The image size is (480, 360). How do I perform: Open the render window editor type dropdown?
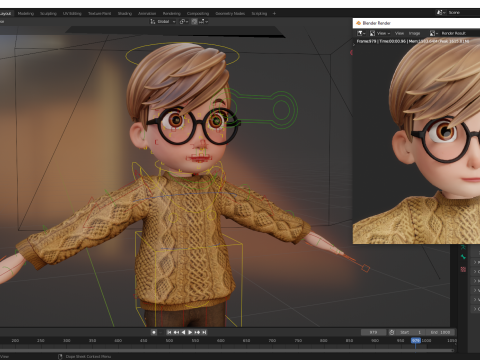tap(361, 33)
